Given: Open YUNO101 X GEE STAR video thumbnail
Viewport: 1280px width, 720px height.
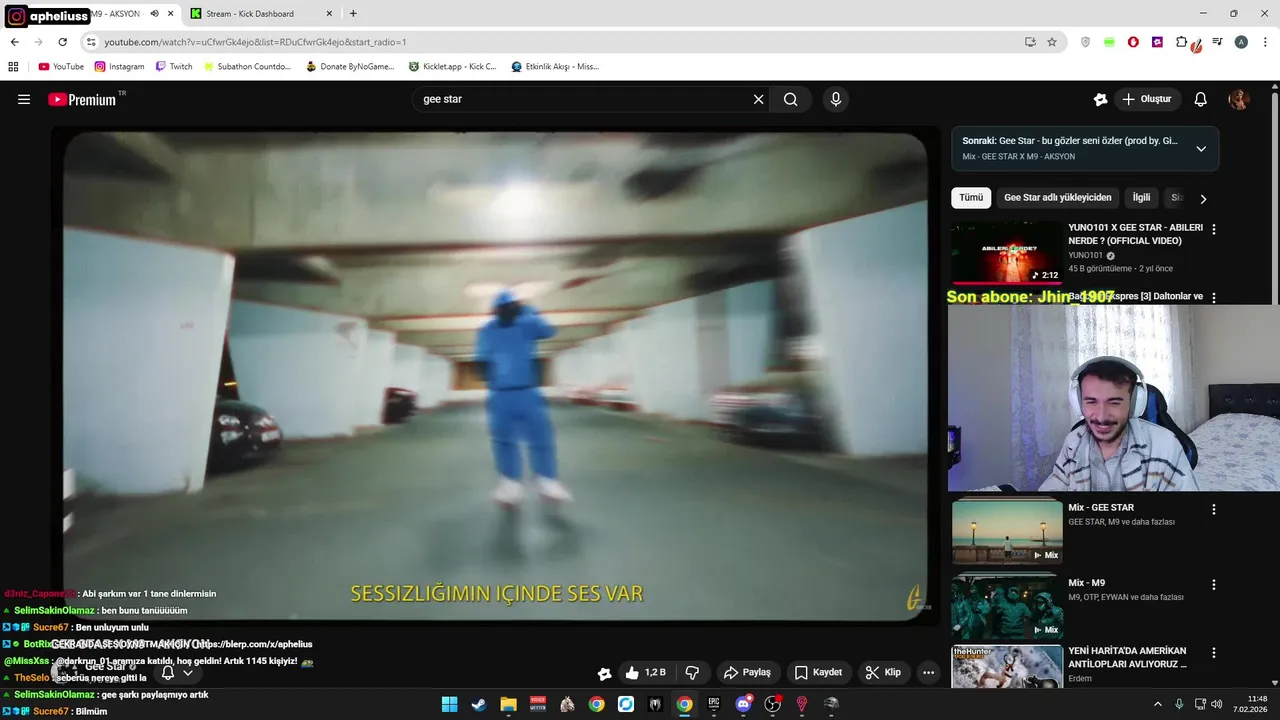Looking at the screenshot, I should [1007, 253].
